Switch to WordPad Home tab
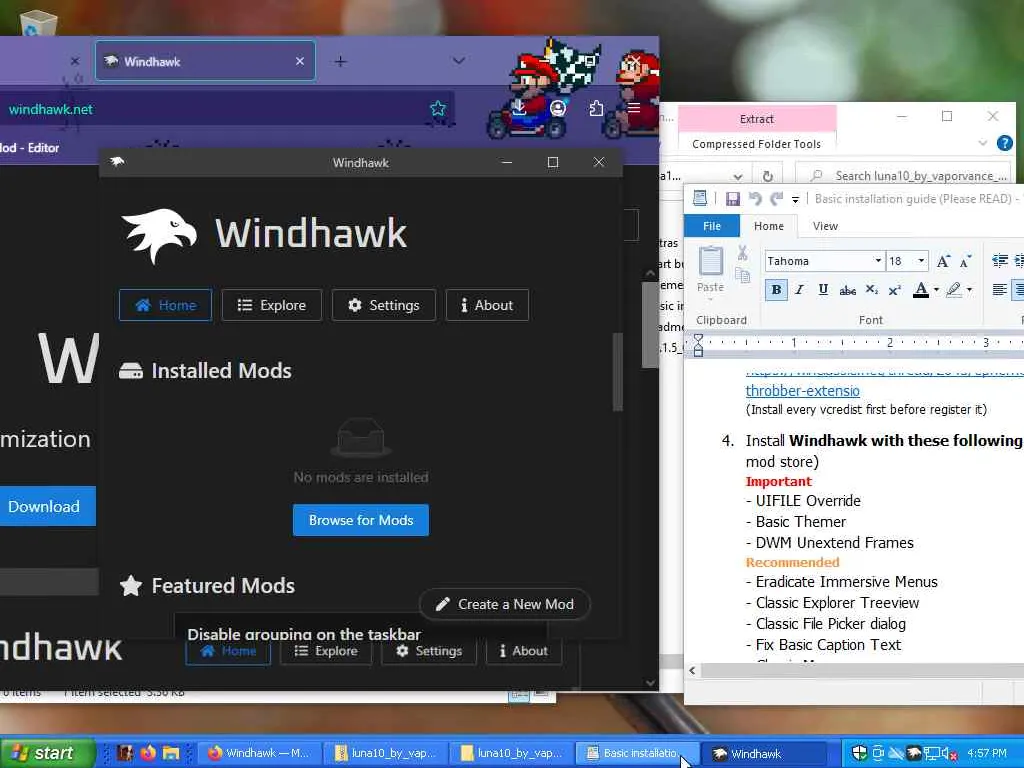Viewport: 1024px width, 768px height. [769, 226]
